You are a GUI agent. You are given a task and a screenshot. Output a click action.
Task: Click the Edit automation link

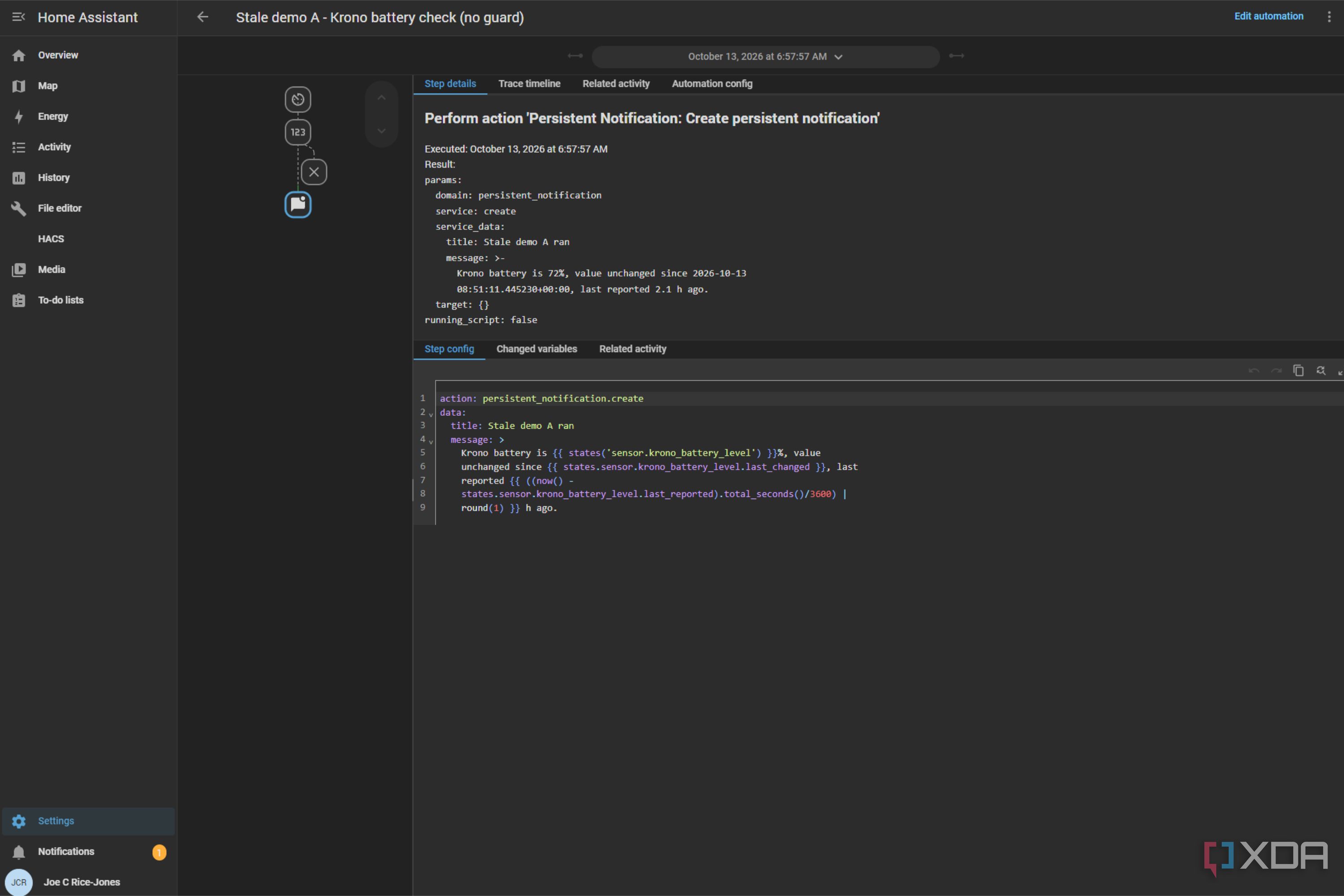pyautogui.click(x=1269, y=16)
